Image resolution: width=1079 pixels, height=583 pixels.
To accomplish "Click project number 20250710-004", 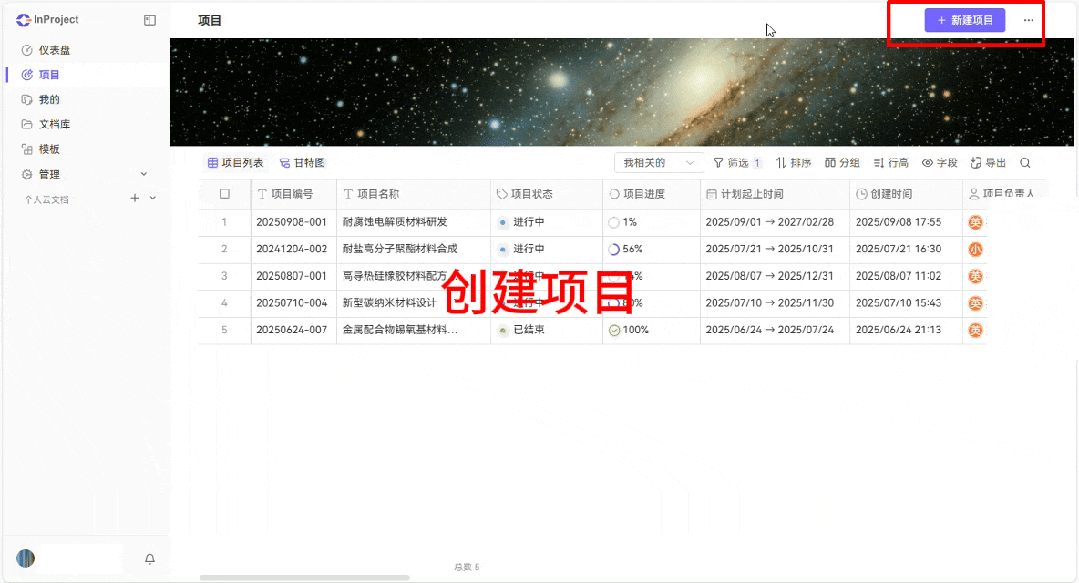I will [x=291, y=303].
